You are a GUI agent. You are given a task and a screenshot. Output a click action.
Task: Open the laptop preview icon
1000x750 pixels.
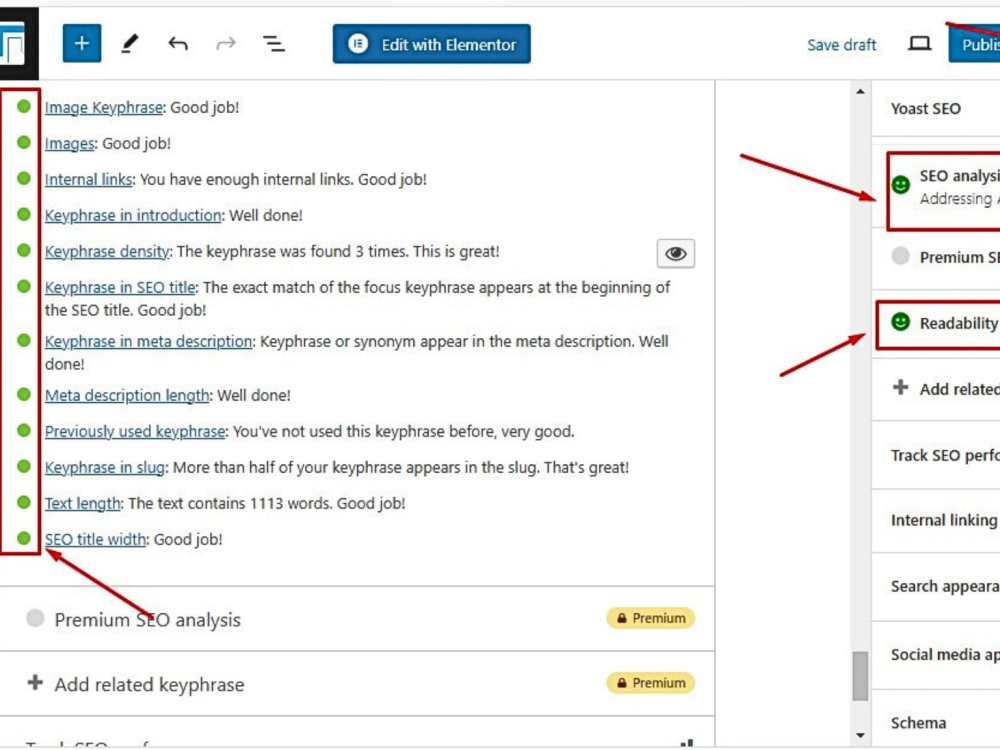pyautogui.click(x=919, y=43)
